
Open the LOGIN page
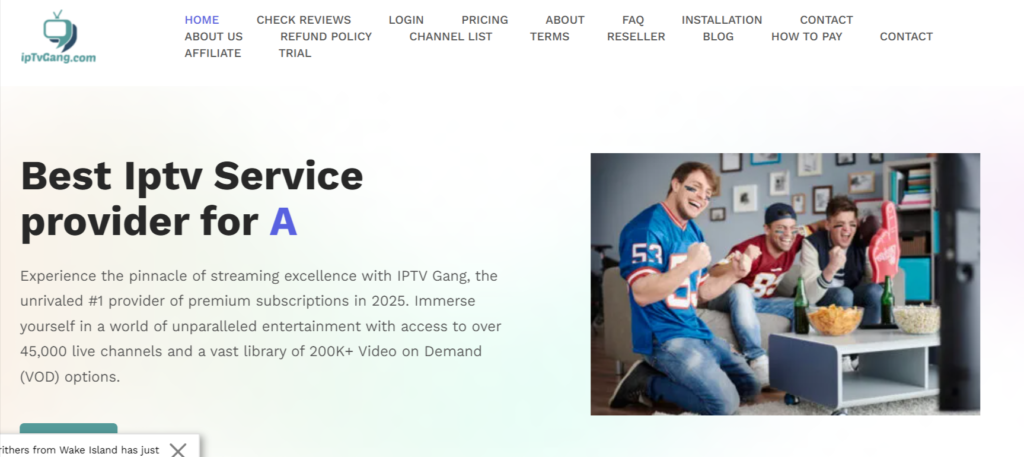click(x=406, y=20)
